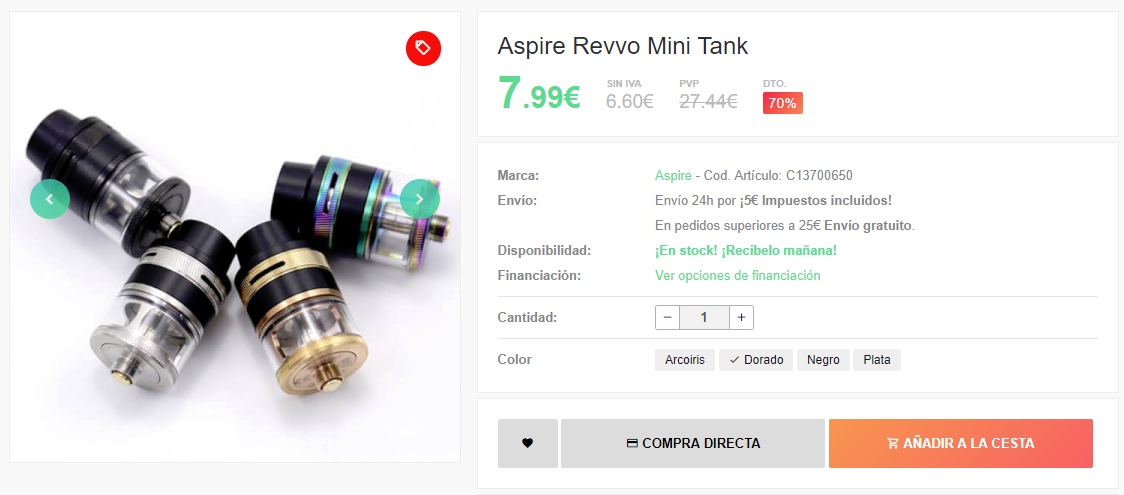Click the red price tag icon

click(423, 48)
